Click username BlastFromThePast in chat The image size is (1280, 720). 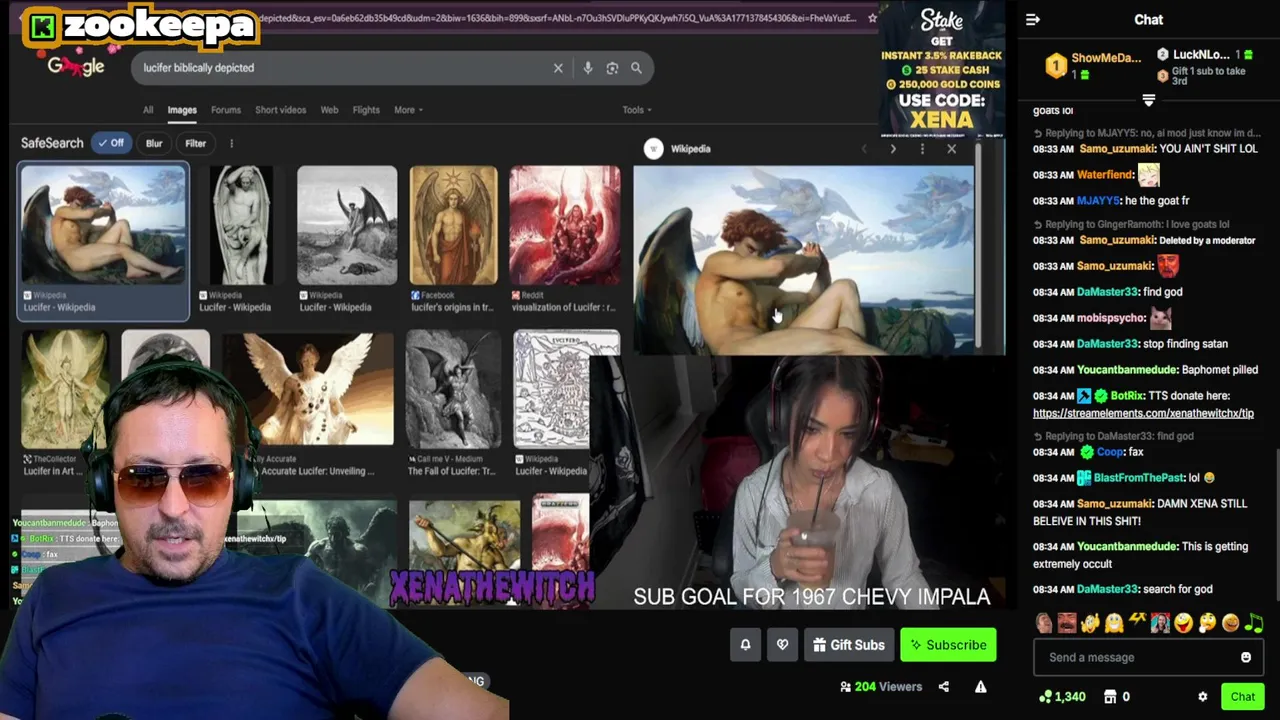point(1139,478)
